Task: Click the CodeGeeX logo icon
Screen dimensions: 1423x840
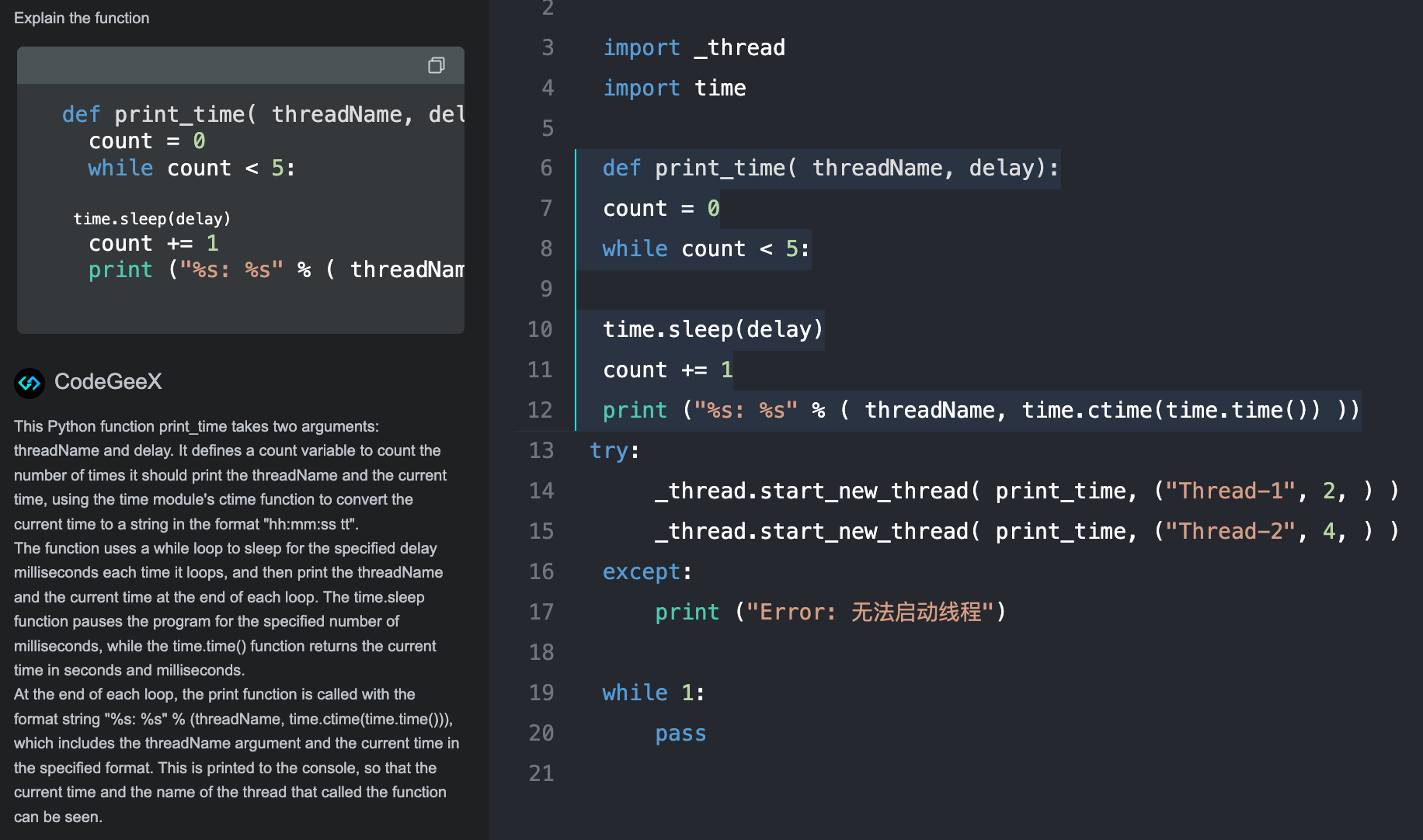Action: point(30,383)
